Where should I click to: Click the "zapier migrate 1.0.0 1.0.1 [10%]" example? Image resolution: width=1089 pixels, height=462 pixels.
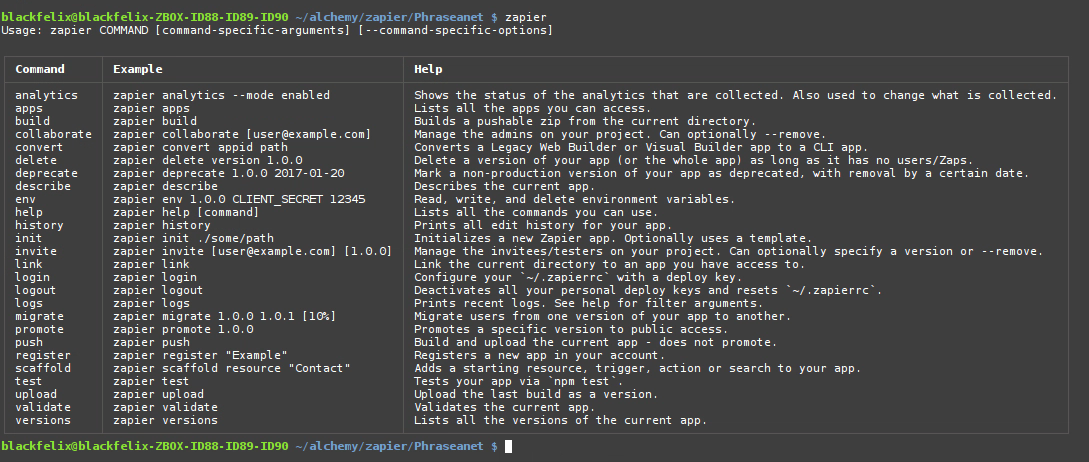coord(224,316)
